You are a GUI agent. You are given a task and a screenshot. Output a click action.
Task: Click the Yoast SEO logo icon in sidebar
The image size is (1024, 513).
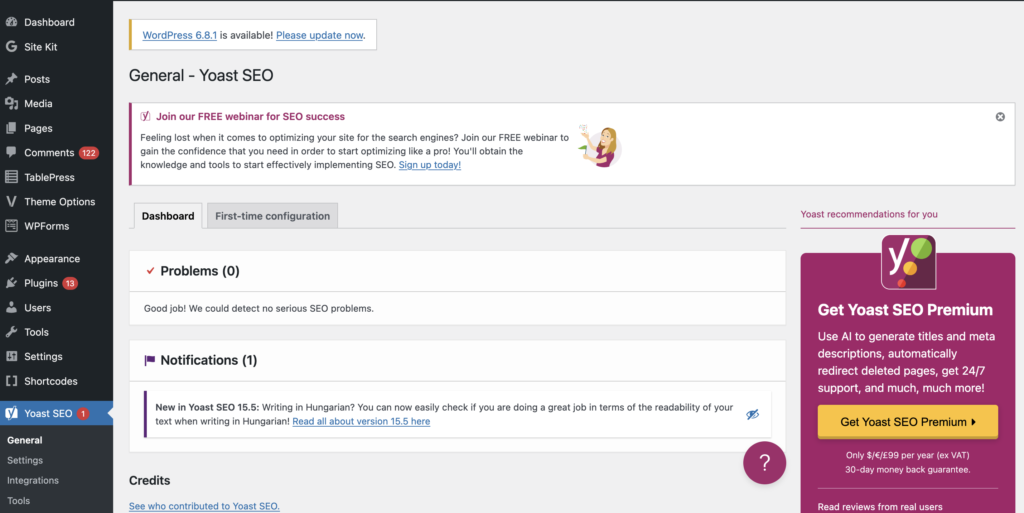(11, 413)
